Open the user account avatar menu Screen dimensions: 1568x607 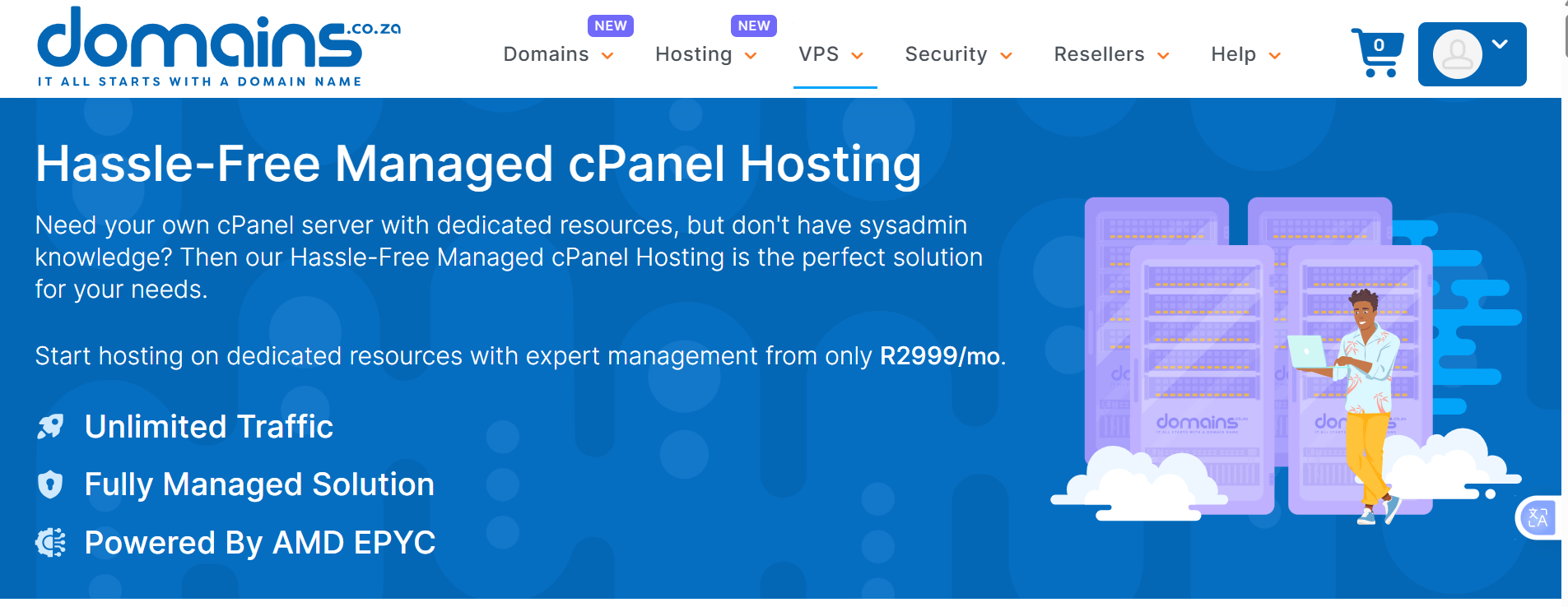(x=1457, y=55)
